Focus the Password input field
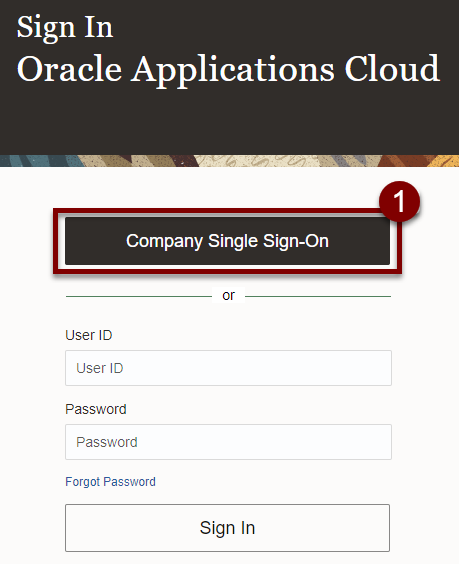The height and width of the screenshot is (564, 459). (x=228, y=442)
